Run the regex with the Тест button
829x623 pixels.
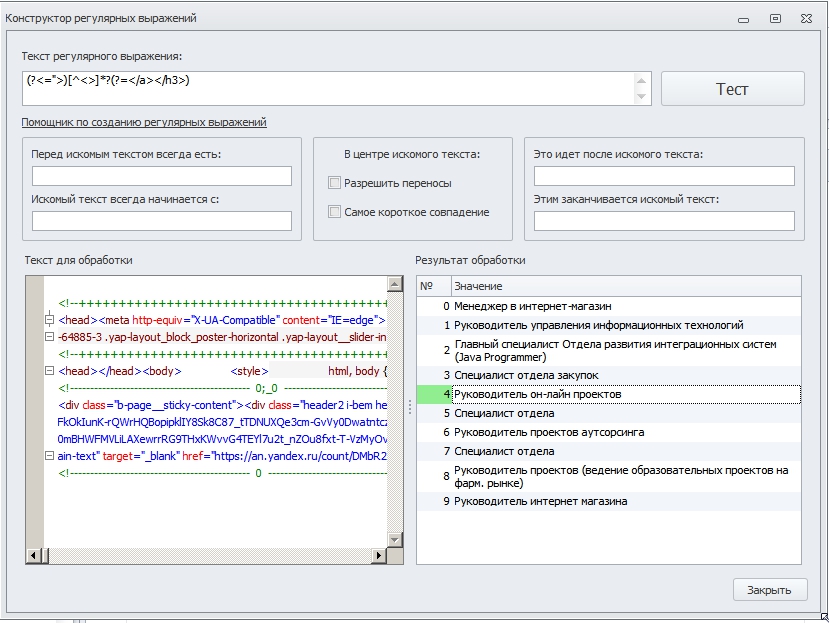732,89
